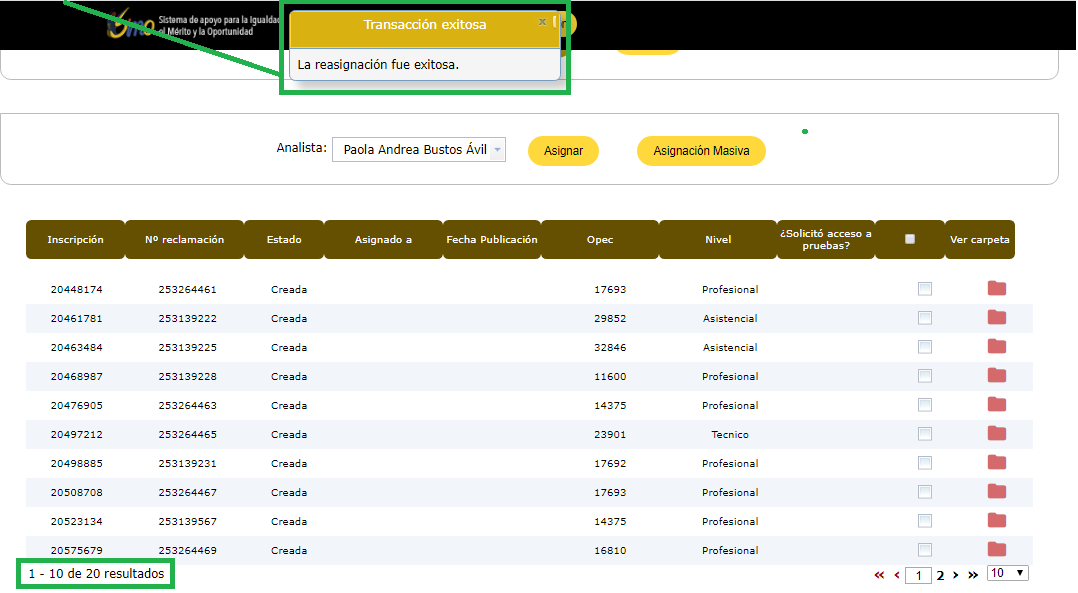Open folder for inscription 20523134
1078x593 pixels.
pos(996,521)
